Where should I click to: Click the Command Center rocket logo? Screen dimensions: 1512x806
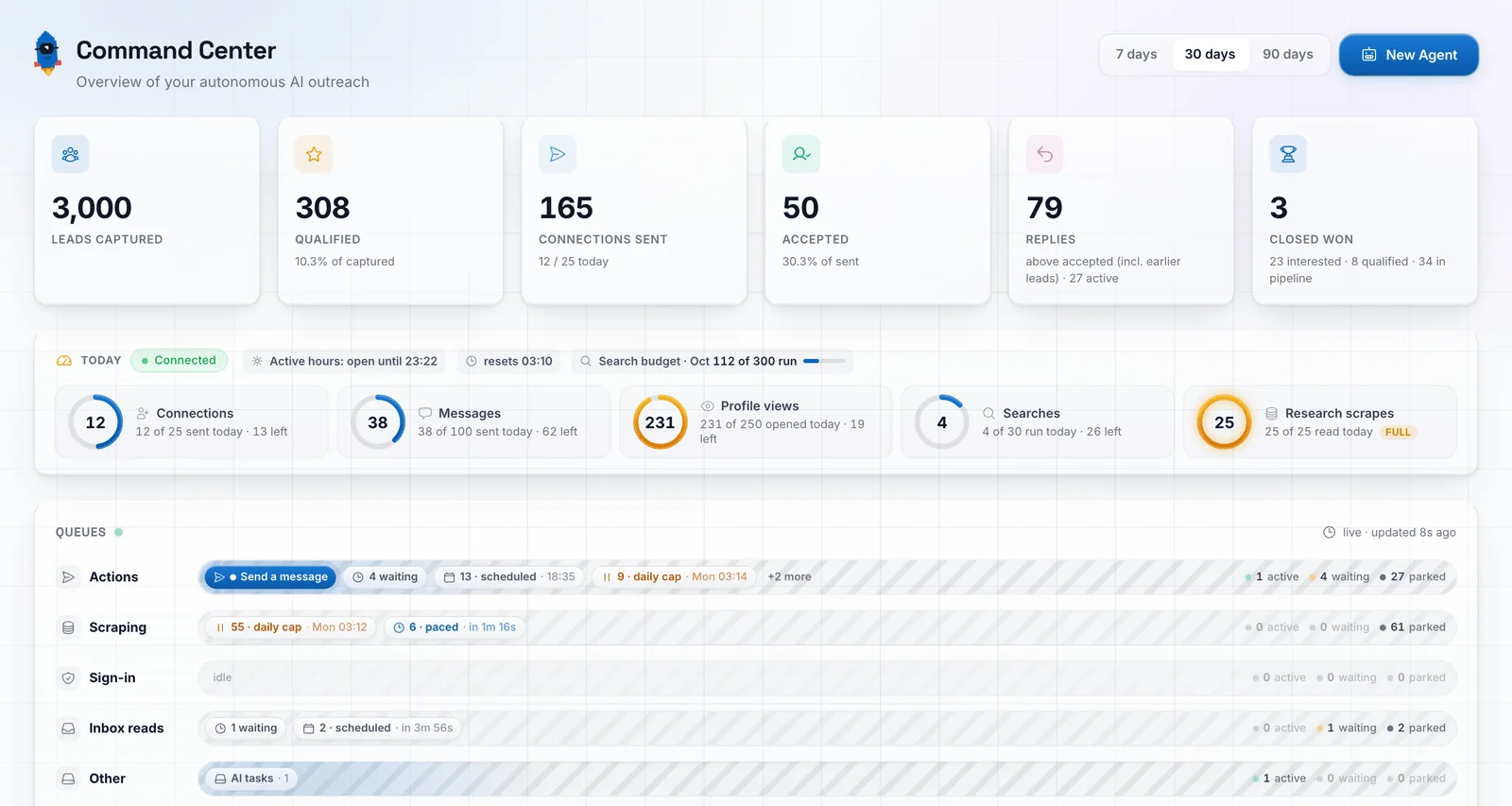pos(47,53)
